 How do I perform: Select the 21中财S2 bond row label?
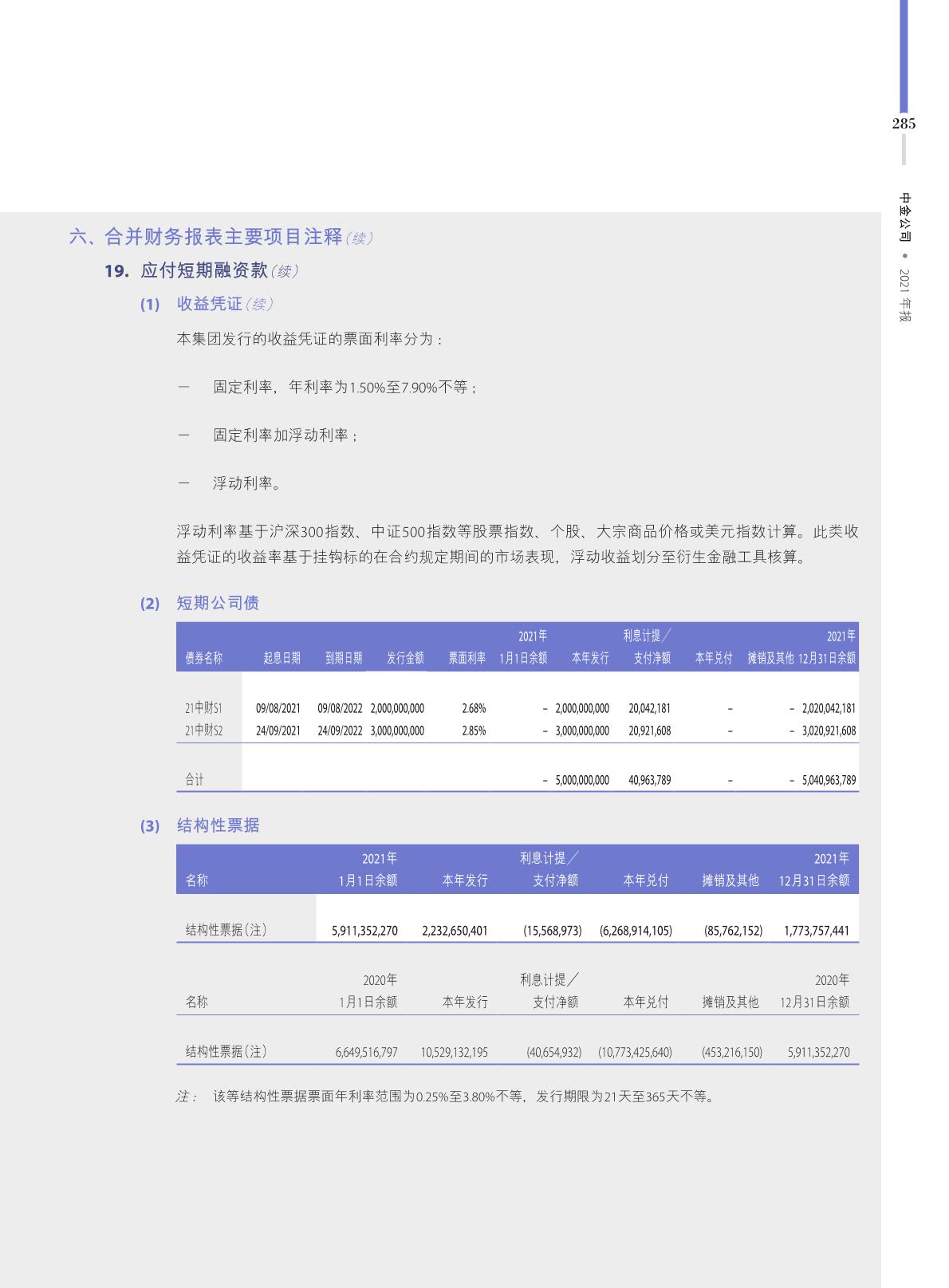203,731
